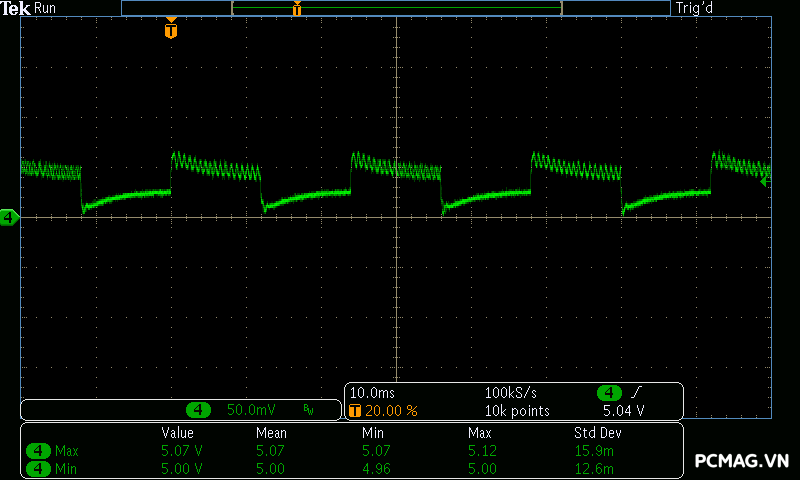Click the Std Dev column header
This screenshot has height=480, width=800.
click(597, 433)
